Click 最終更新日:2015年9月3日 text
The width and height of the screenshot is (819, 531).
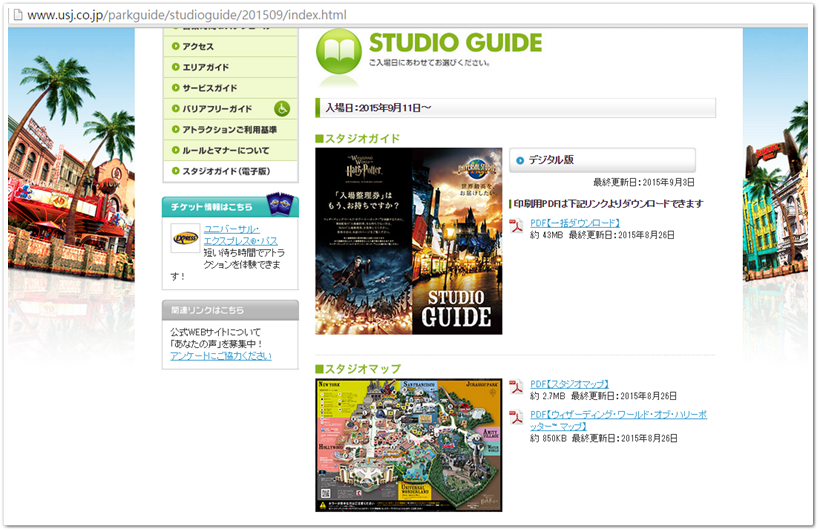click(x=644, y=182)
